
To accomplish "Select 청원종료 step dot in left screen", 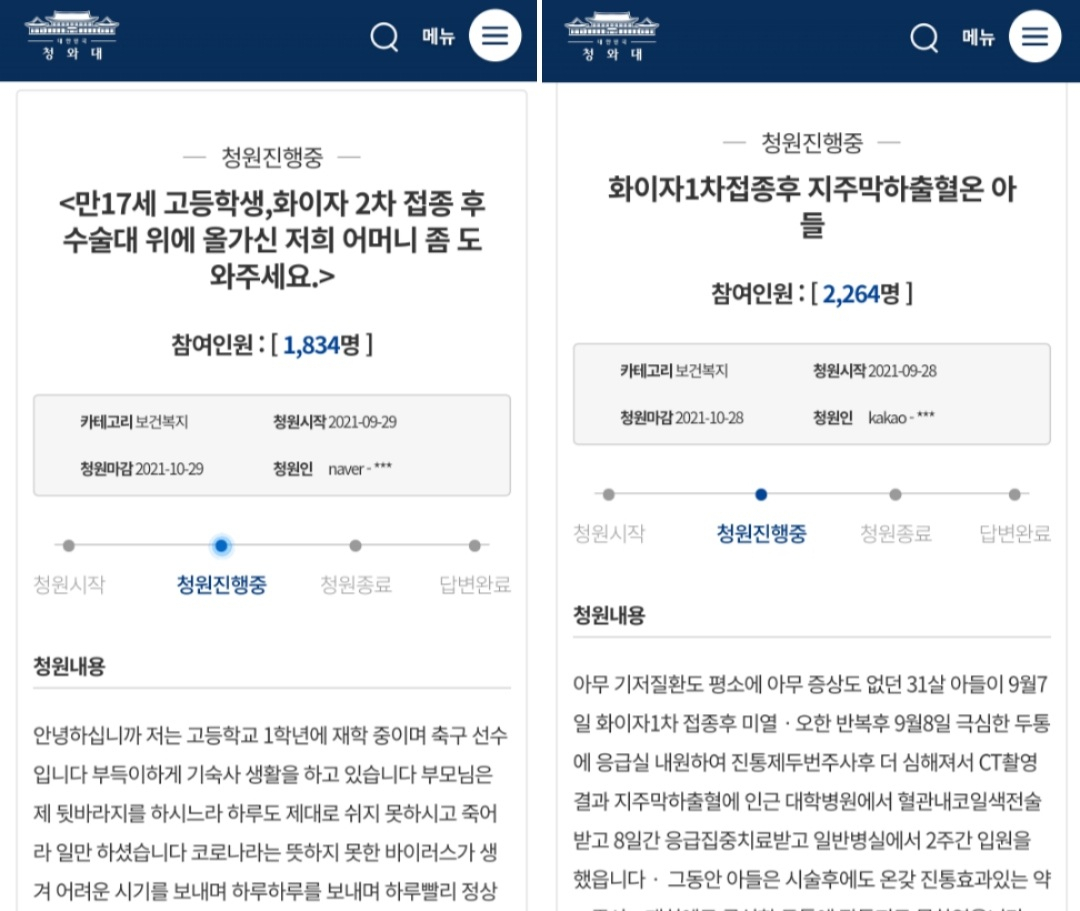I will pyautogui.click(x=355, y=545).
